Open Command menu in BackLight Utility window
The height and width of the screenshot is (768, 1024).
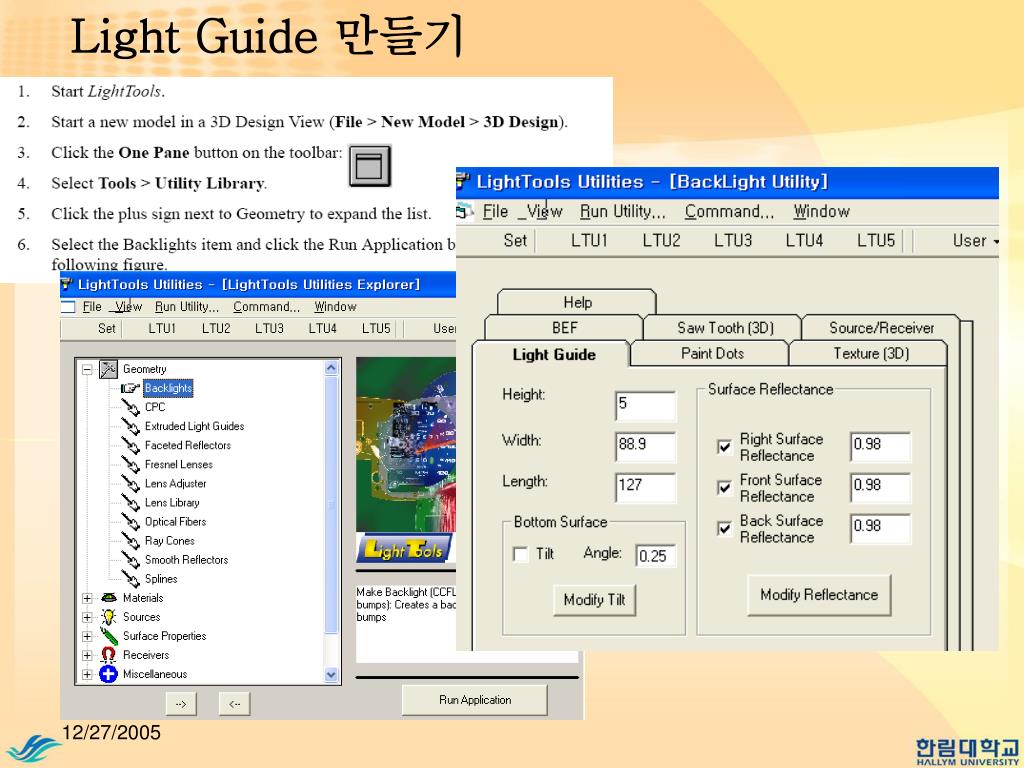729,212
